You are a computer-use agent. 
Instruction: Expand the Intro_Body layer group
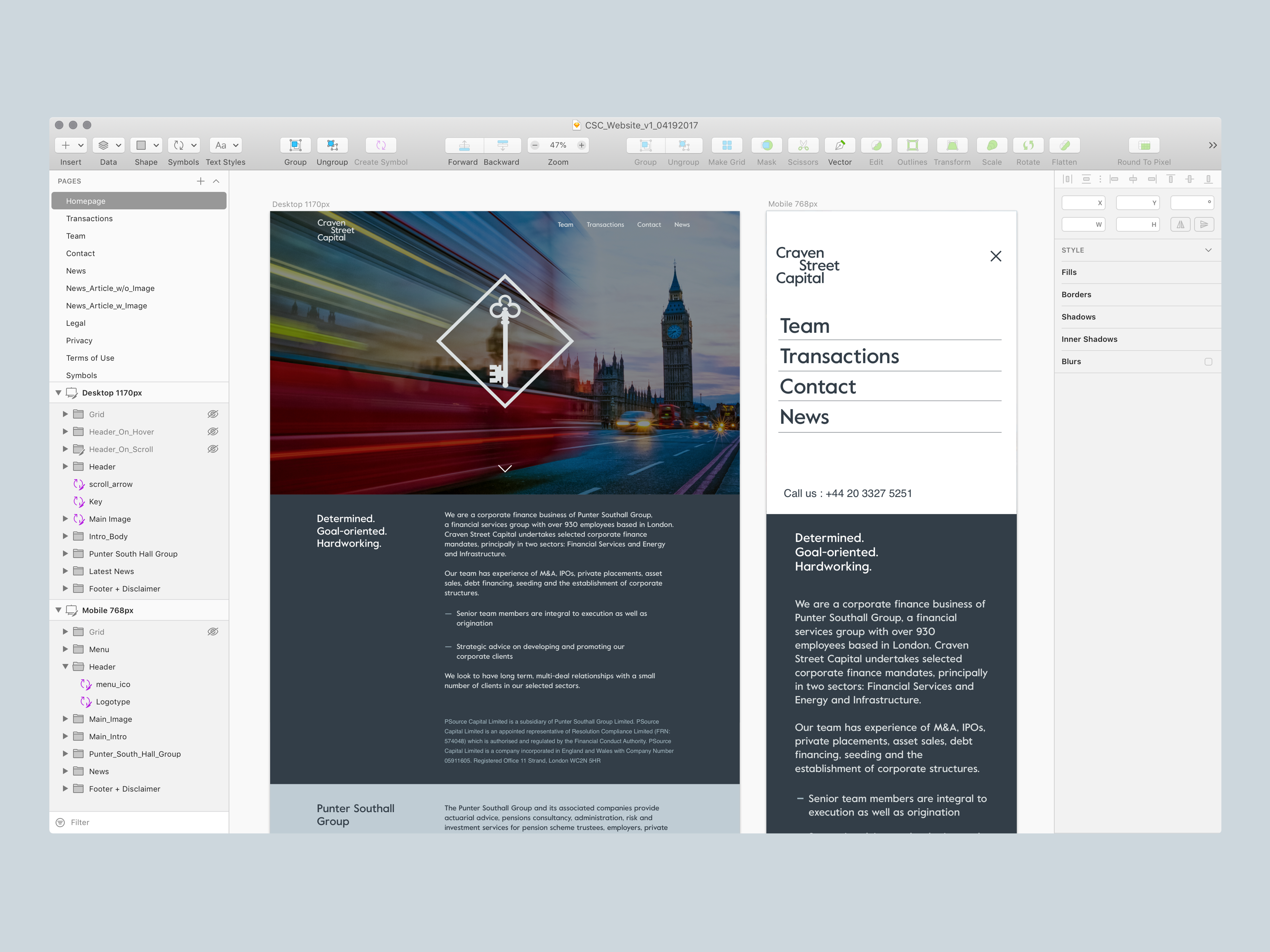[x=65, y=536]
